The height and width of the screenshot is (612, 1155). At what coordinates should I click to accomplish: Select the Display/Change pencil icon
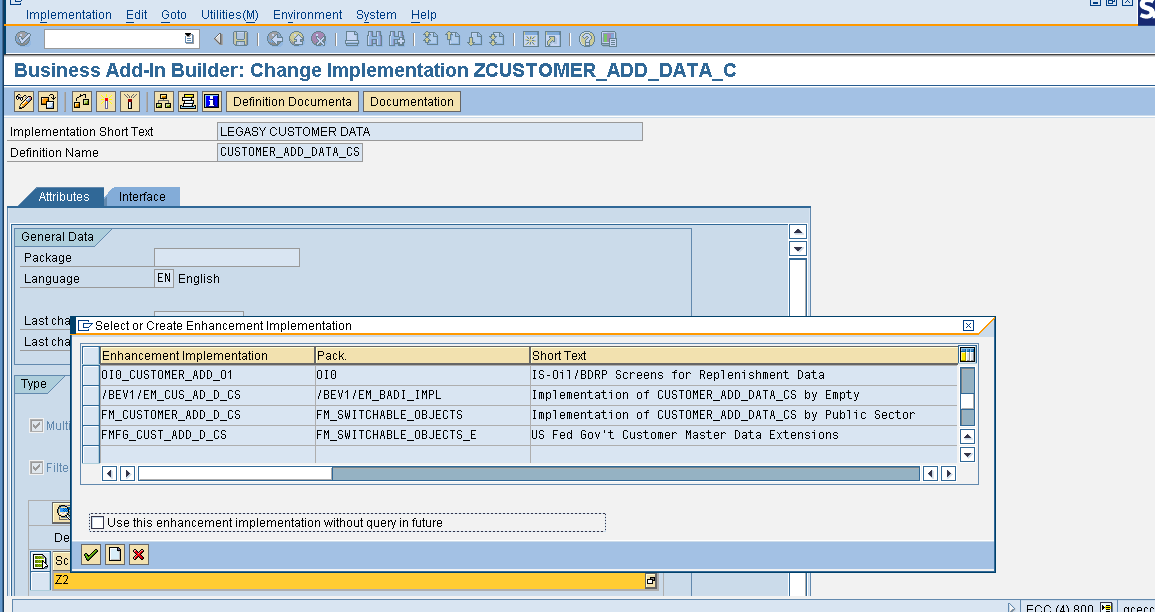(21, 101)
